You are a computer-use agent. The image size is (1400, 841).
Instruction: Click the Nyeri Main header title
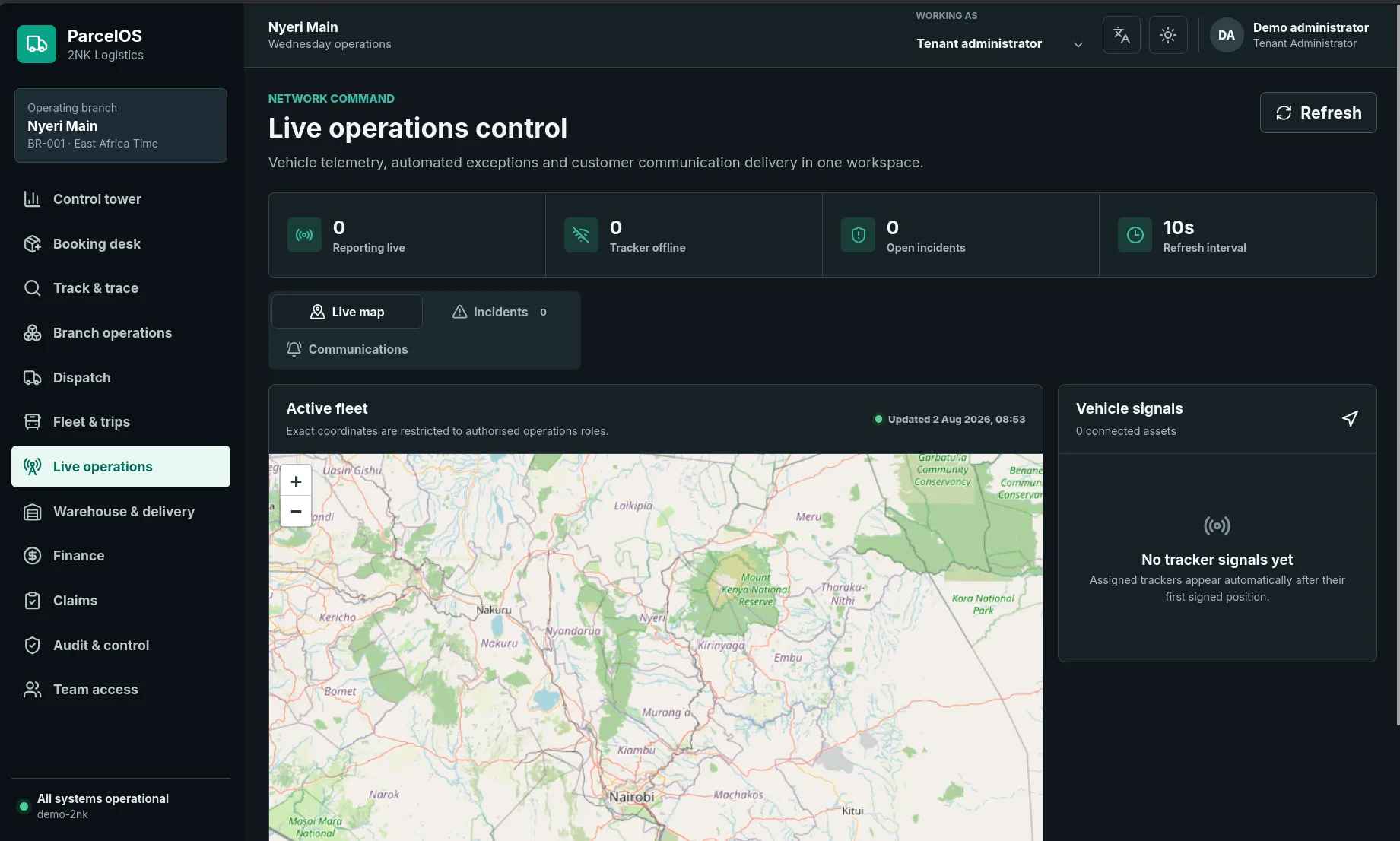[x=303, y=27]
